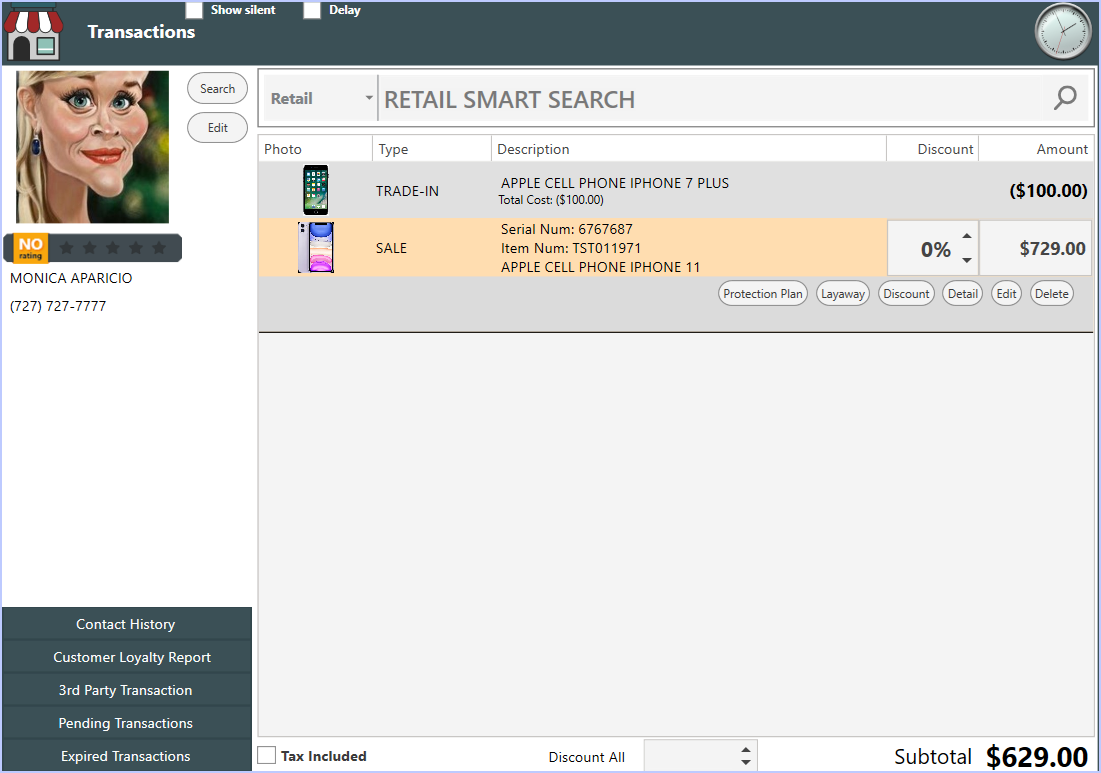Edit the iPhone 11 sale line
Screen dimensions: 1101x773
pos(1006,293)
